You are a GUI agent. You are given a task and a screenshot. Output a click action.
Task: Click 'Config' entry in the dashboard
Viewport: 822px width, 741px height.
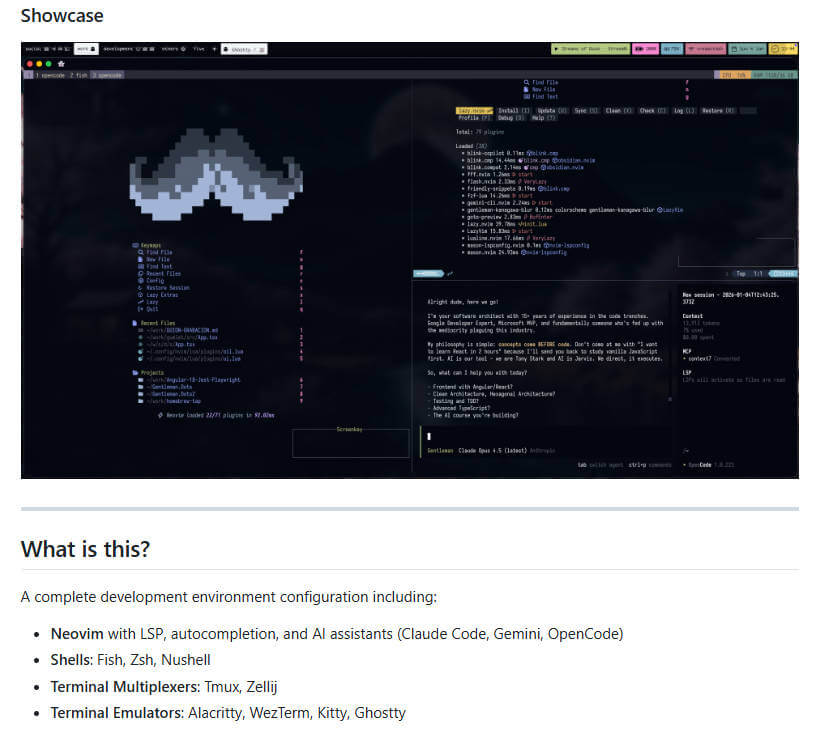[x=155, y=281]
